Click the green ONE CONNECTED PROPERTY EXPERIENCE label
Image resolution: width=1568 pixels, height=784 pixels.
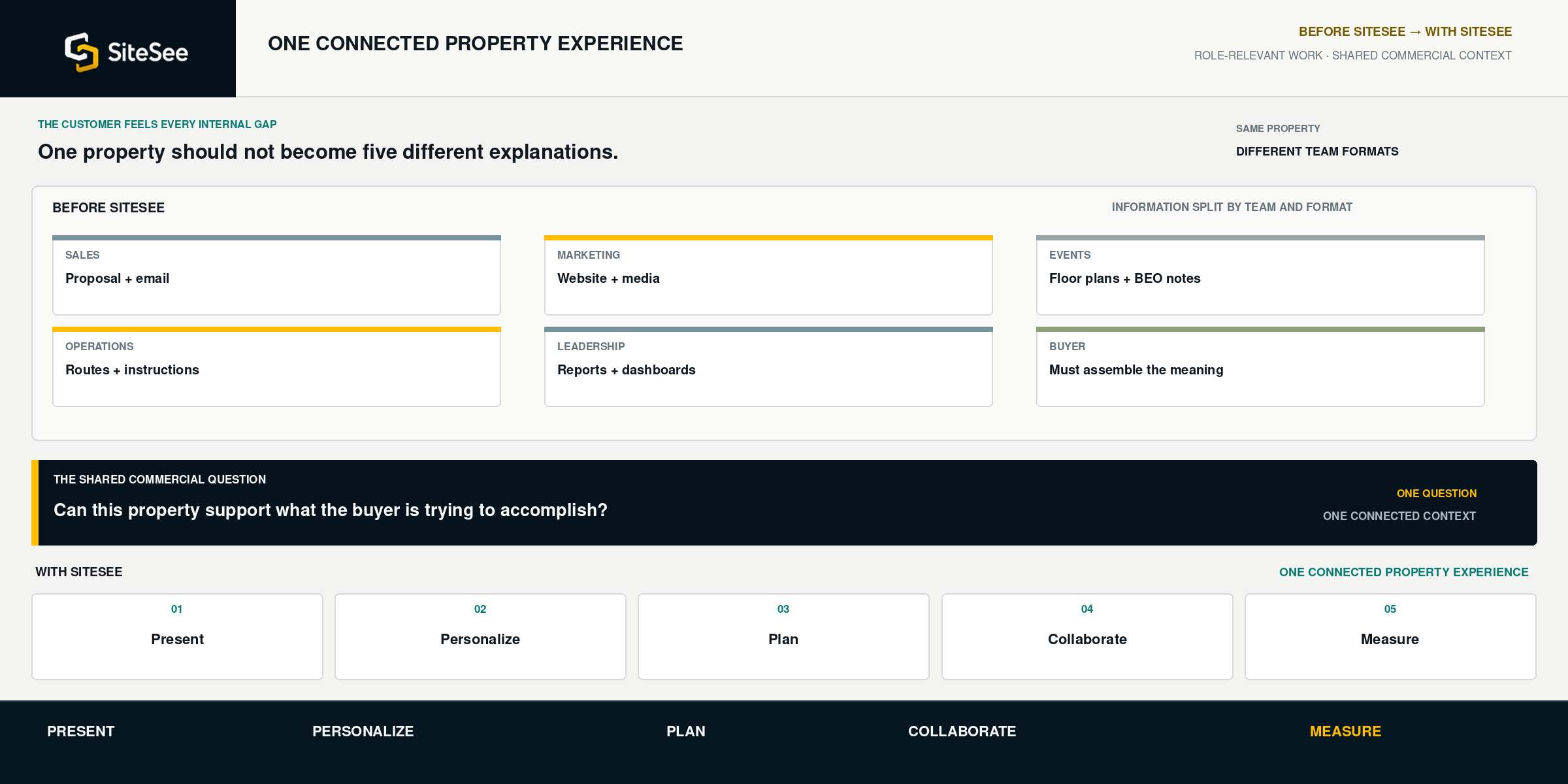[1404, 572]
